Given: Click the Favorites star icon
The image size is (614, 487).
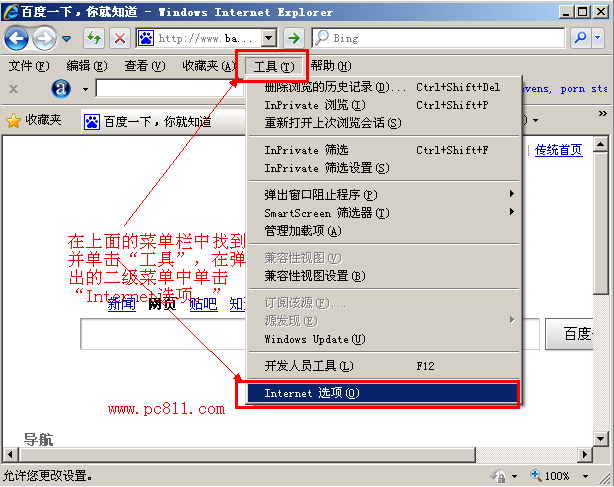Looking at the screenshot, I should (13, 121).
